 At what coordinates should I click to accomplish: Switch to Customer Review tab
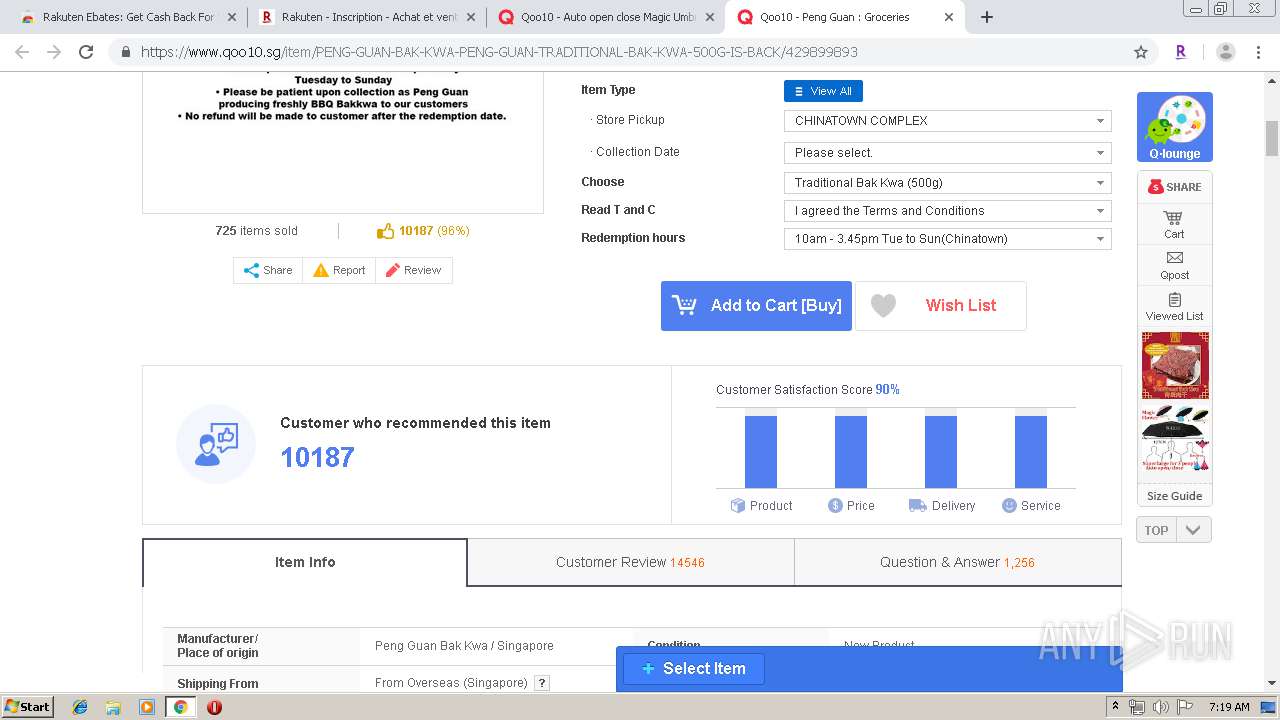pyautogui.click(x=630, y=562)
